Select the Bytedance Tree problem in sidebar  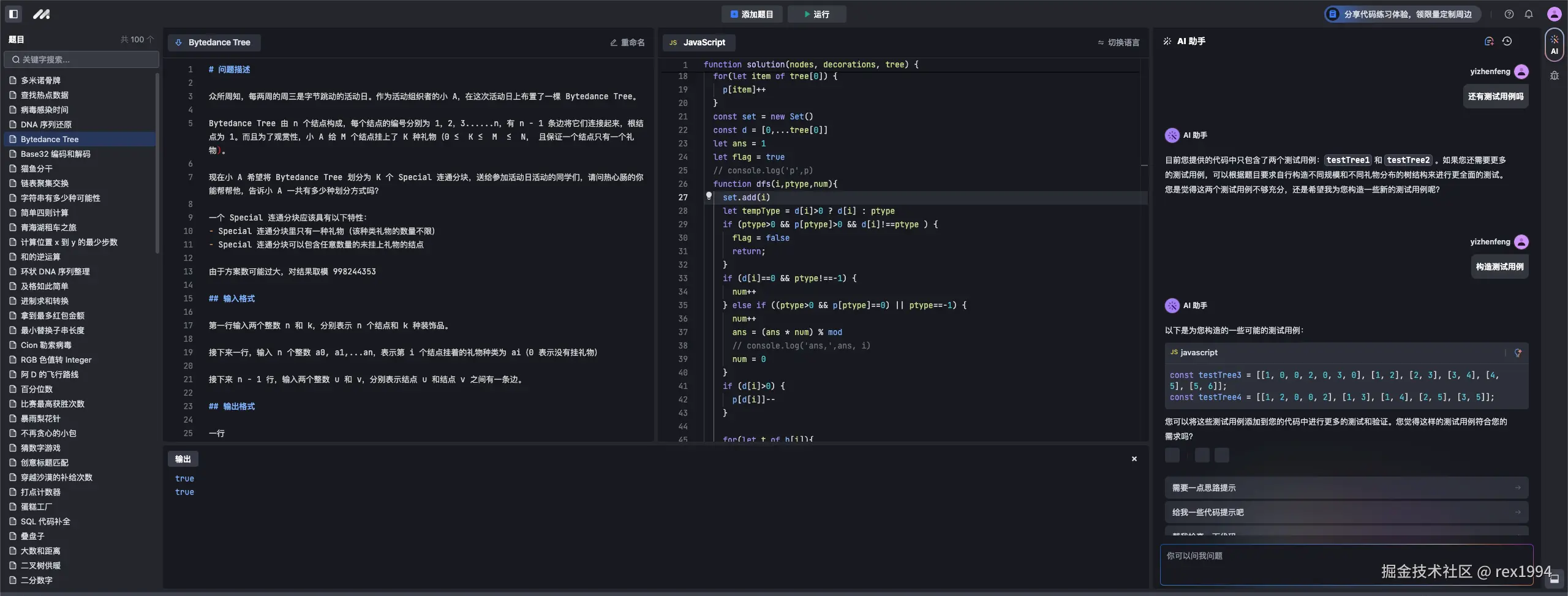coord(50,139)
